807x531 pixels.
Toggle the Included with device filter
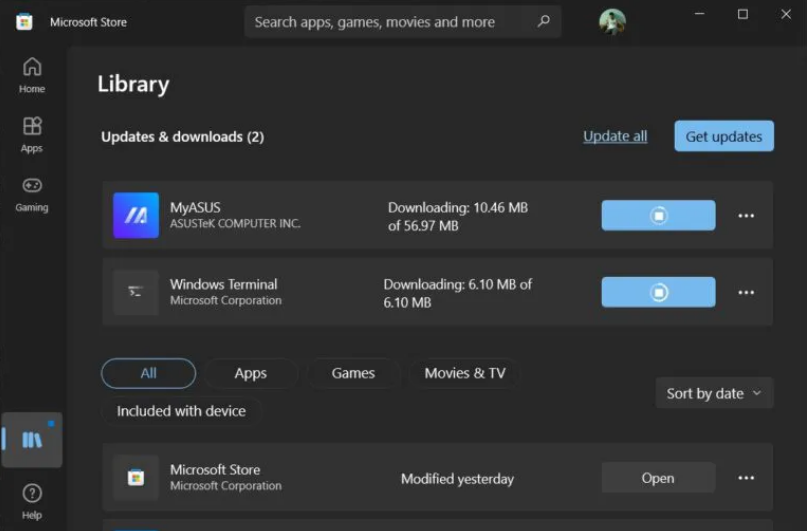(181, 411)
